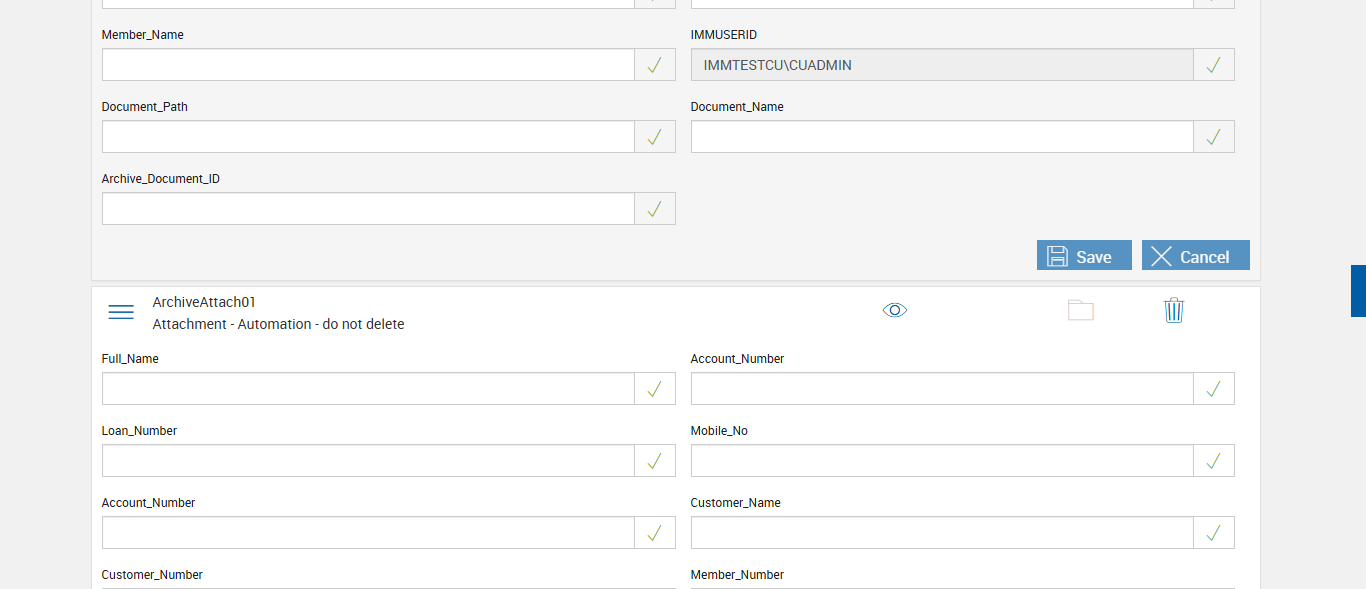Viewport: 1366px width, 589px height.
Task: Click the Loan_Number field checkmark
Action: tap(655, 461)
